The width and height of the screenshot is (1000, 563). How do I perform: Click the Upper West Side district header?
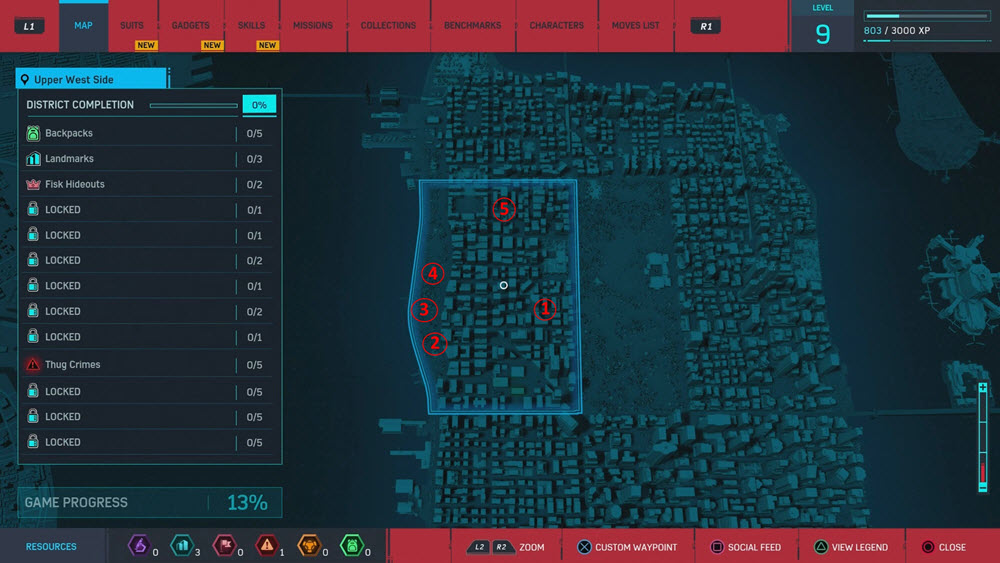[x=91, y=79]
